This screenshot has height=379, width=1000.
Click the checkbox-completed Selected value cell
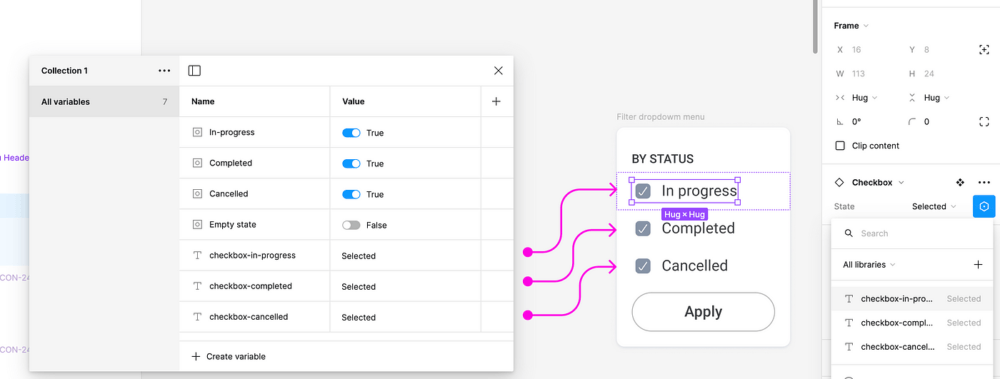click(405, 286)
